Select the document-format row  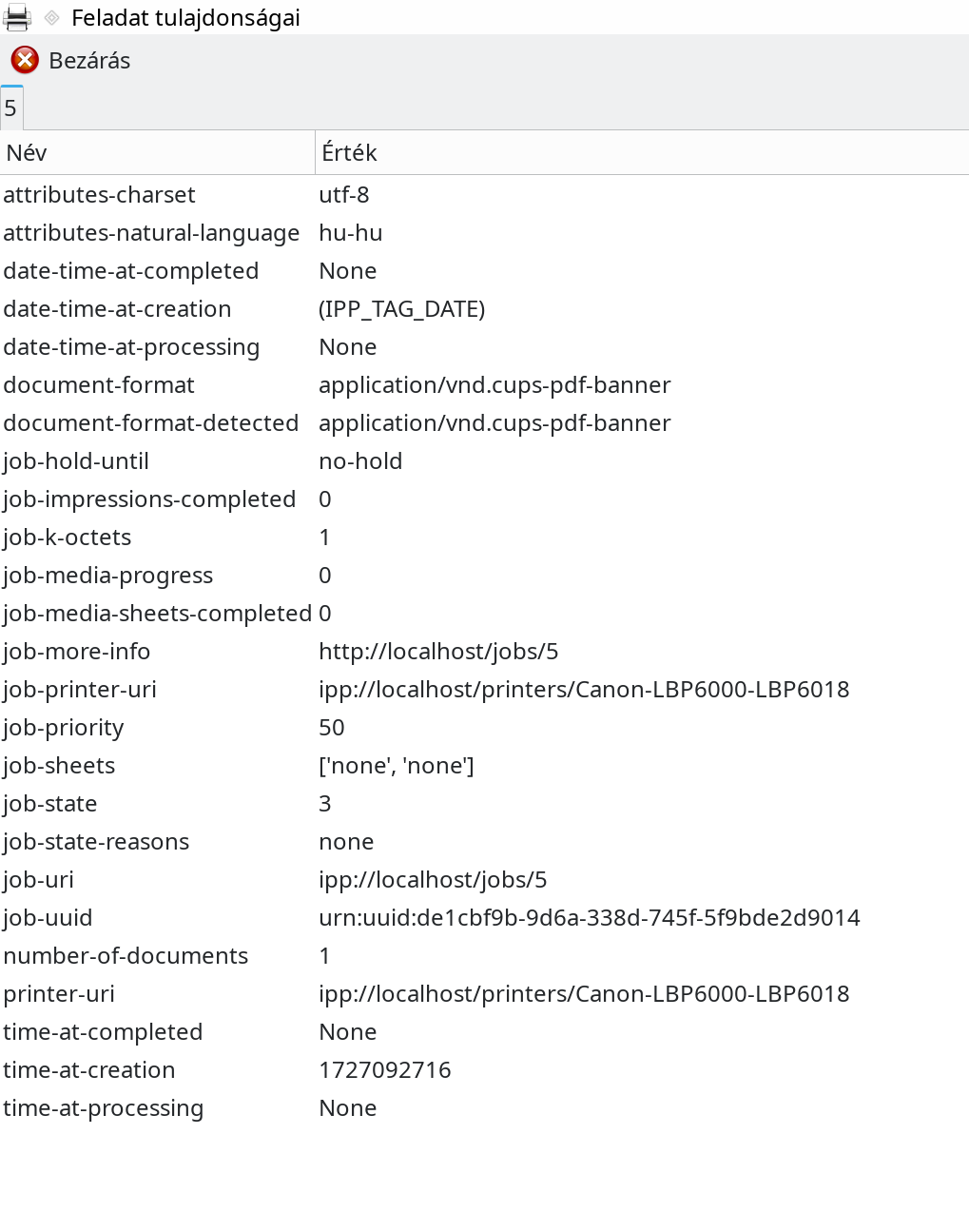point(484,385)
